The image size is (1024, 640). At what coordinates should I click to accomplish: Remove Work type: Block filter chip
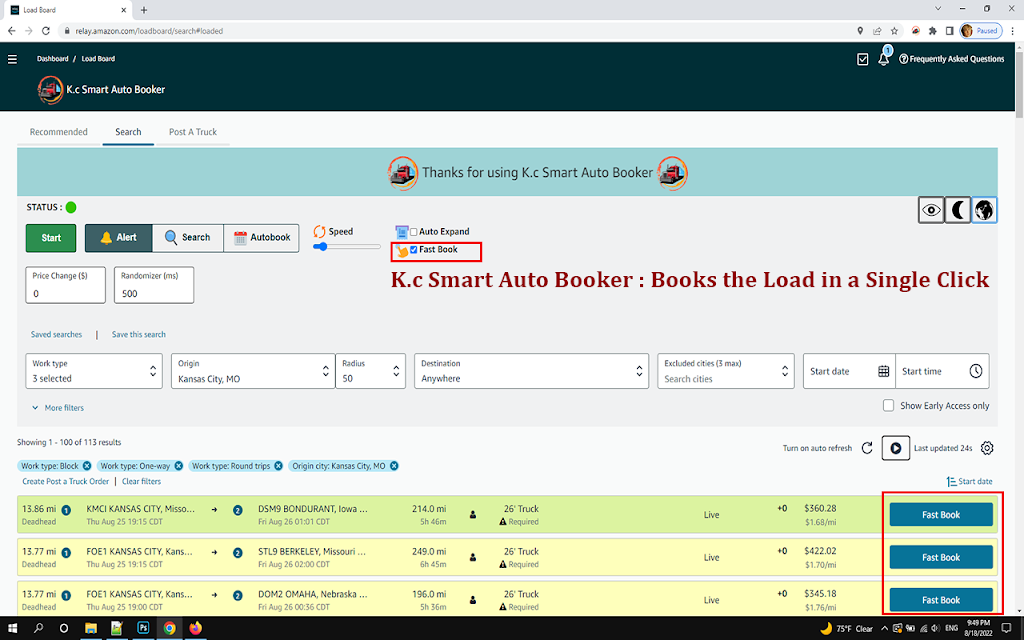point(87,466)
